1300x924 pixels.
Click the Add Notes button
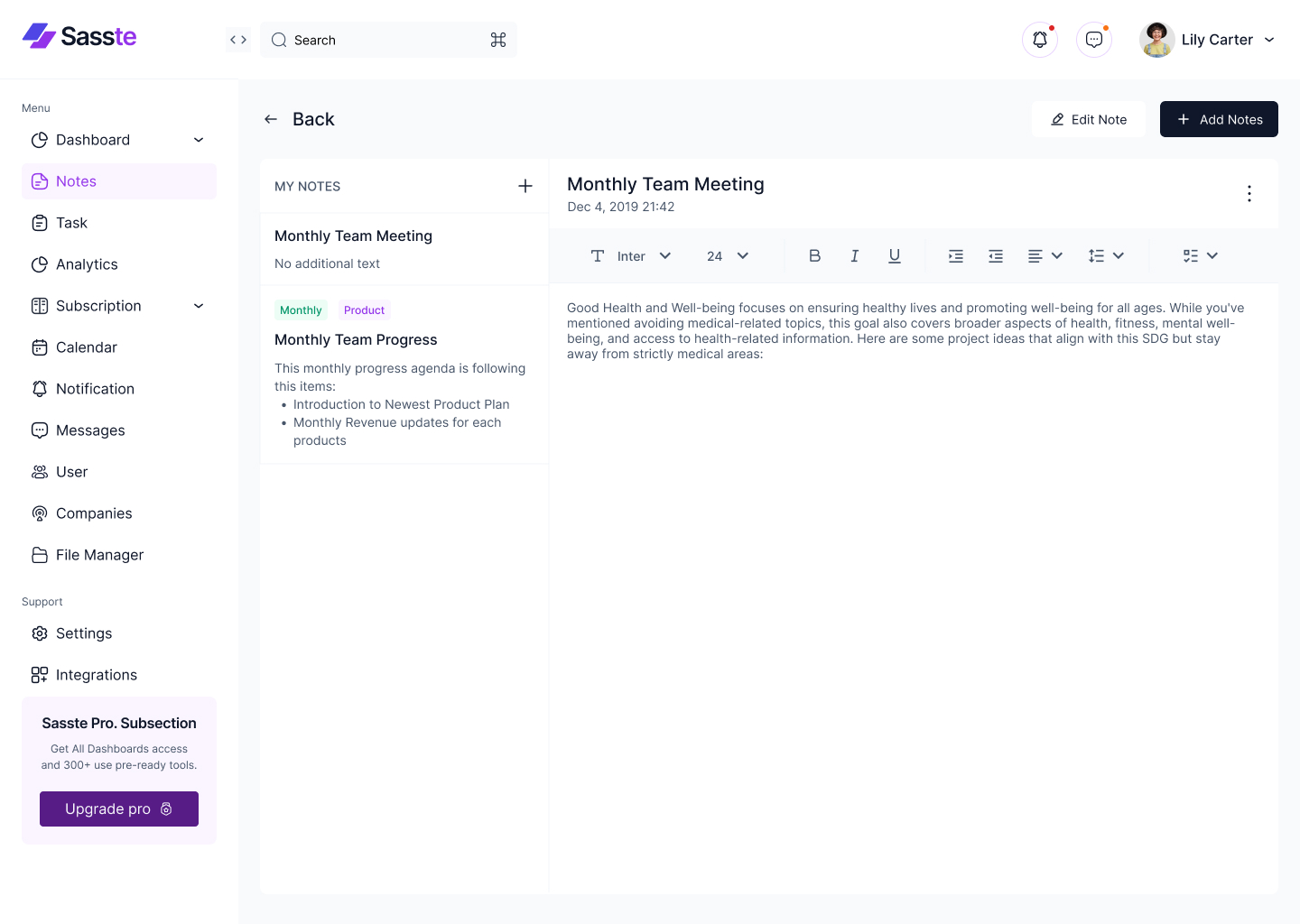point(1219,118)
